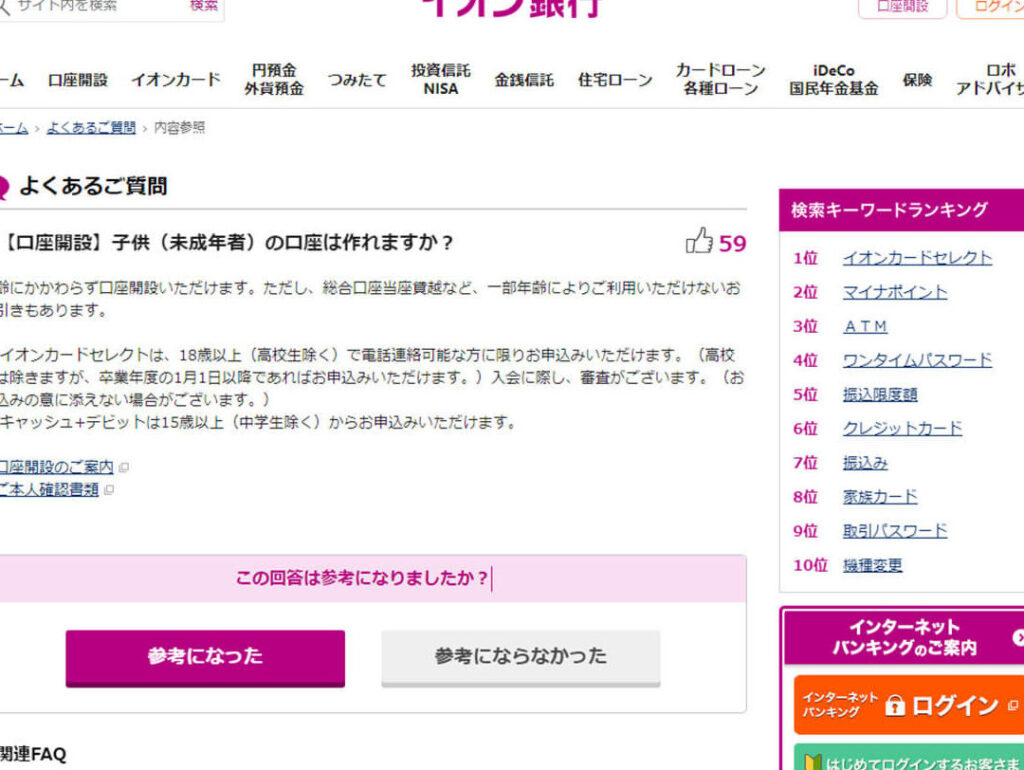
Task: Click the beginner mark icon on green banner
Action: [811, 763]
